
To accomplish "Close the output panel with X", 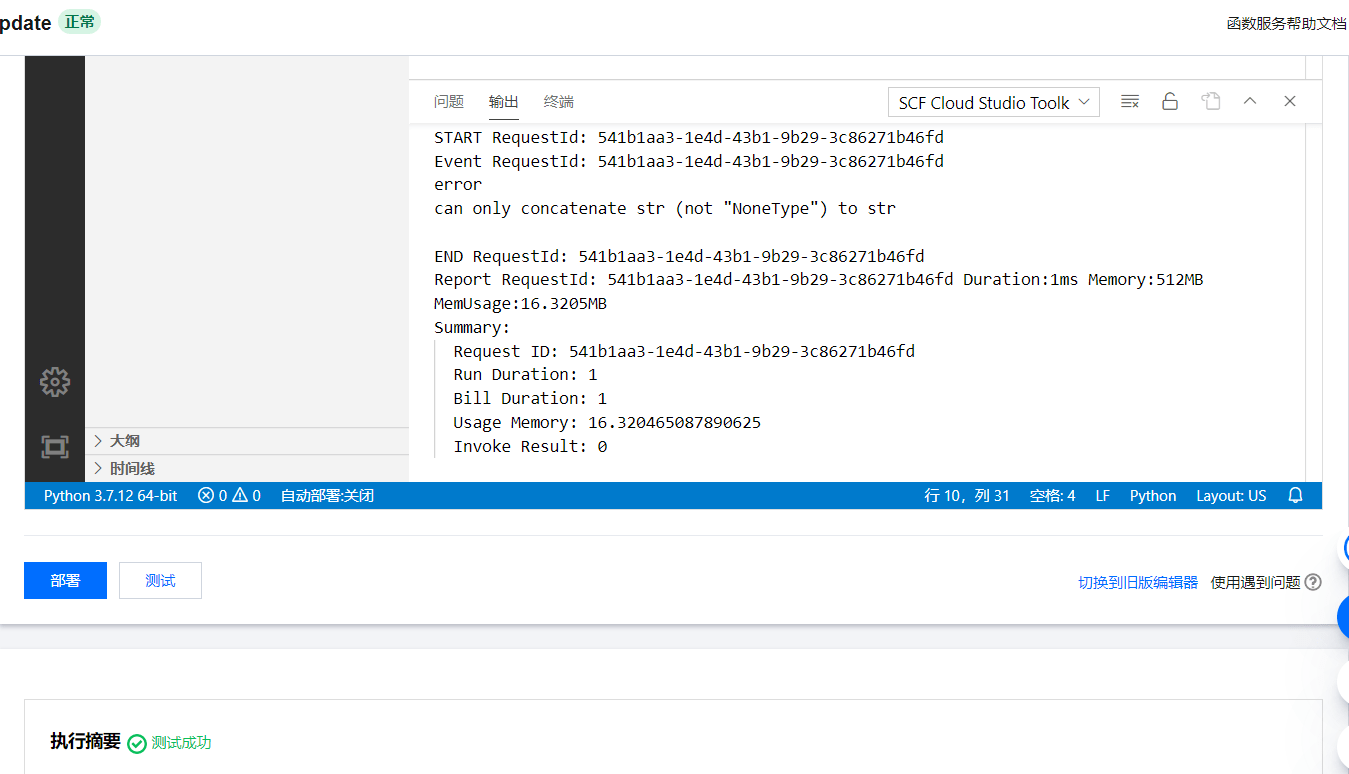I will click(x=1290, y=101).
